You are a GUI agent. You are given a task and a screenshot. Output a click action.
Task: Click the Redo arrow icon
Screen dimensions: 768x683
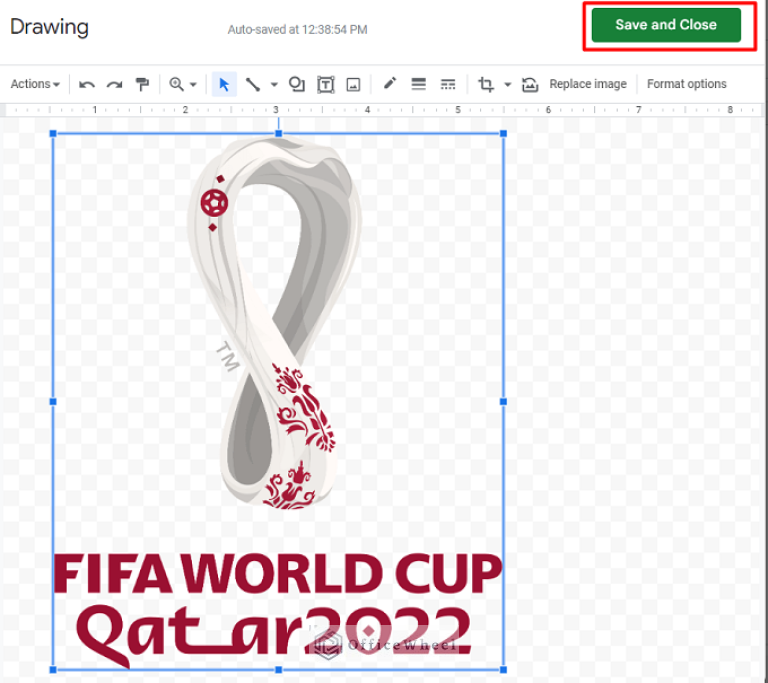coord(115,84)
